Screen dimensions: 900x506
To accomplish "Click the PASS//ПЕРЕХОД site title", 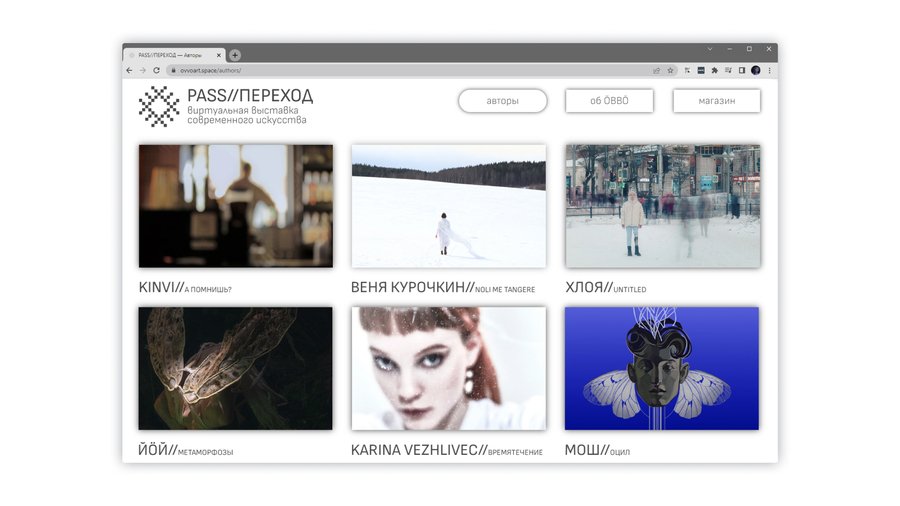I will [x=250, y=95].
